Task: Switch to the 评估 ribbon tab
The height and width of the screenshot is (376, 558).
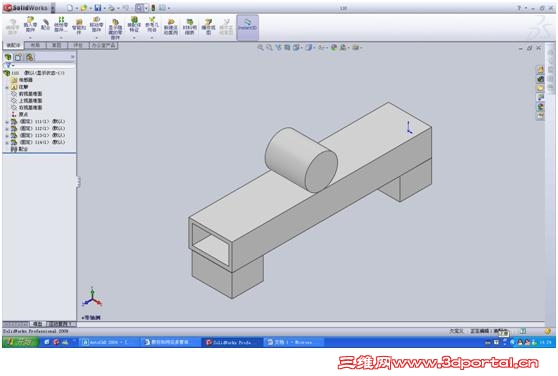Action: [x=78, y=45]
